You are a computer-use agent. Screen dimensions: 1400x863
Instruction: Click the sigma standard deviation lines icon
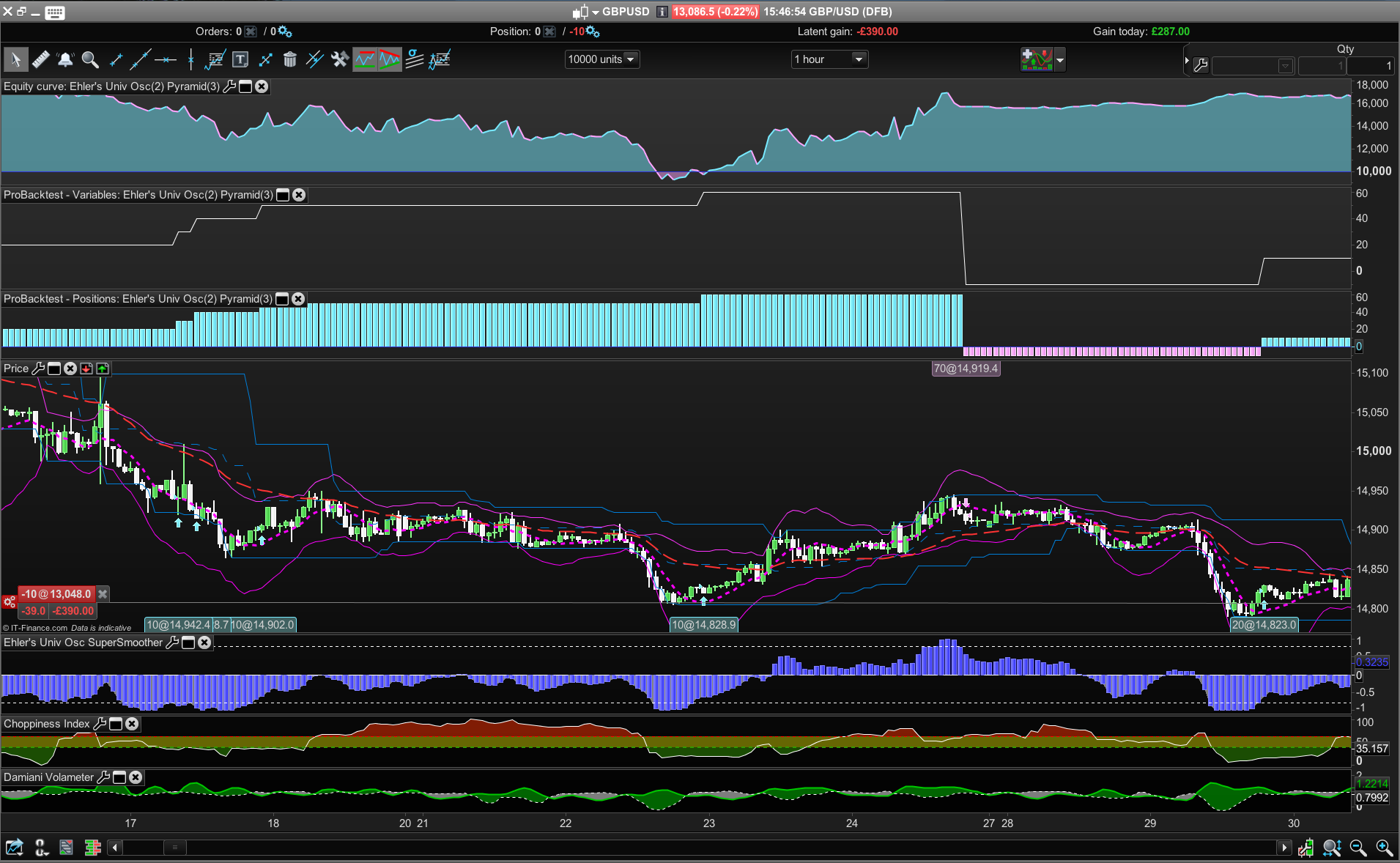click(x=415, y=59)
